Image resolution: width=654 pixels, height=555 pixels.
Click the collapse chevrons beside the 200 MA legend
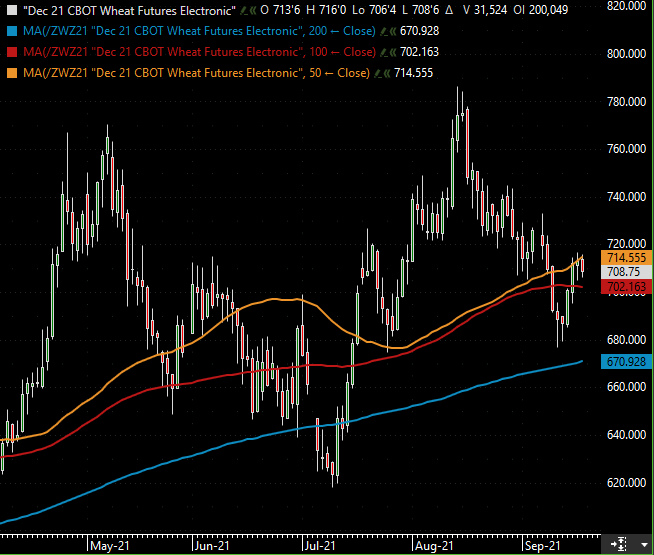tap(392, 31)
